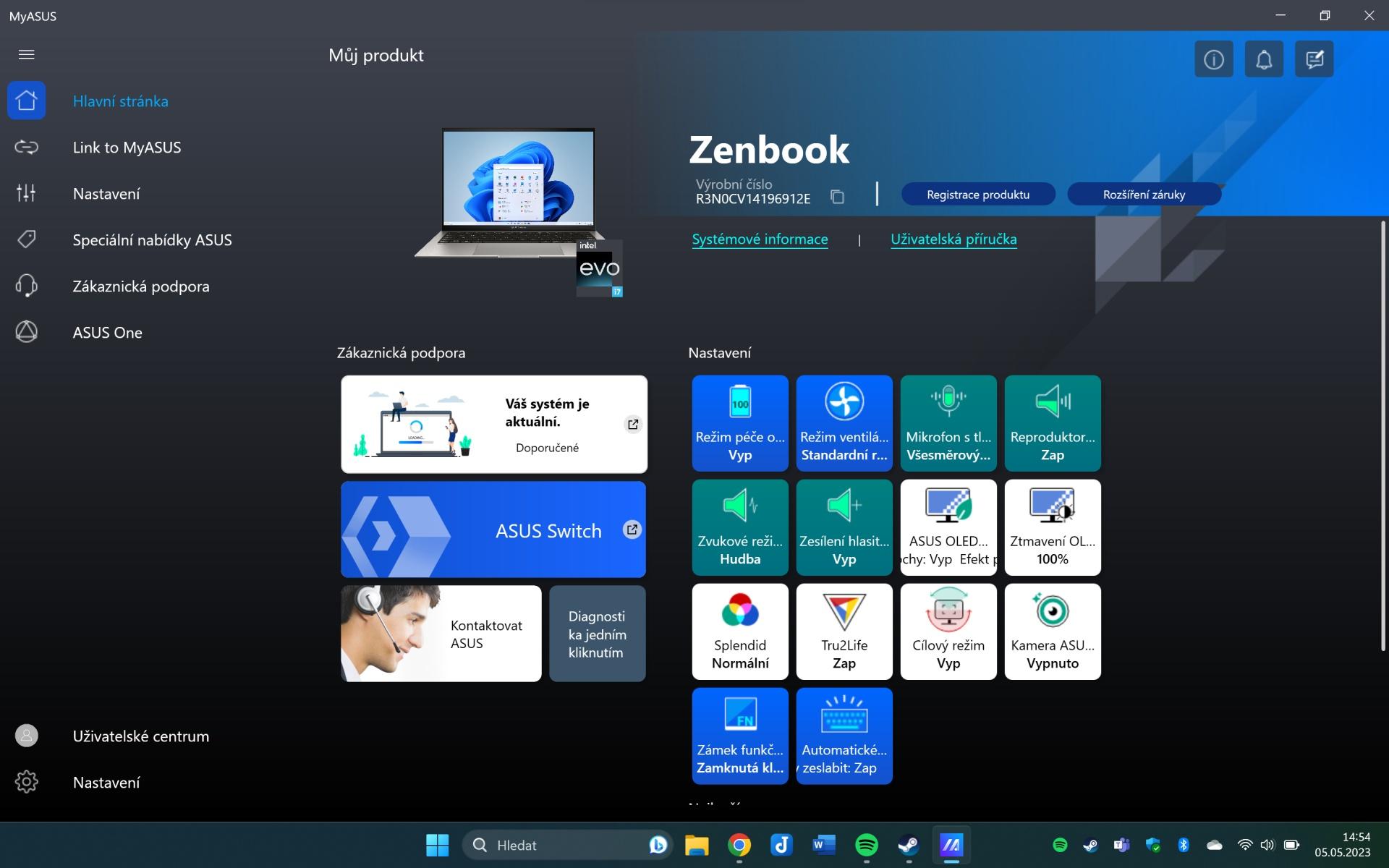The width and height of the screenshot is (1389, 868).
Task: Open Bing chat icon in search box
Action: (x=658, y=845)
